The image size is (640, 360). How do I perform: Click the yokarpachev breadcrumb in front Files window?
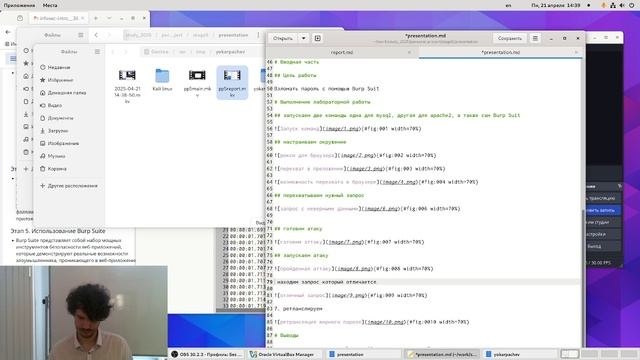click(230, 52)
